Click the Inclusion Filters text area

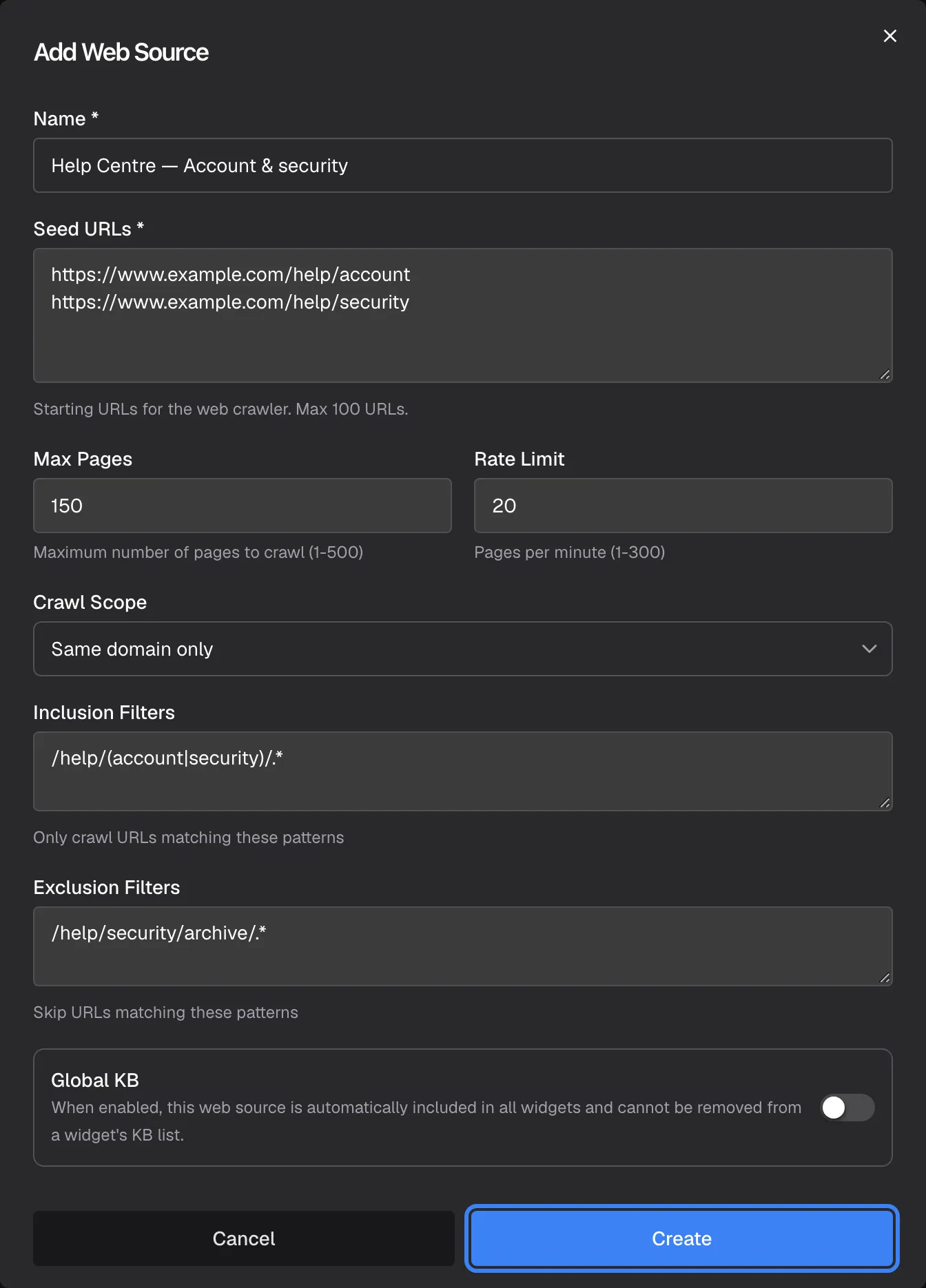(463, 771)
